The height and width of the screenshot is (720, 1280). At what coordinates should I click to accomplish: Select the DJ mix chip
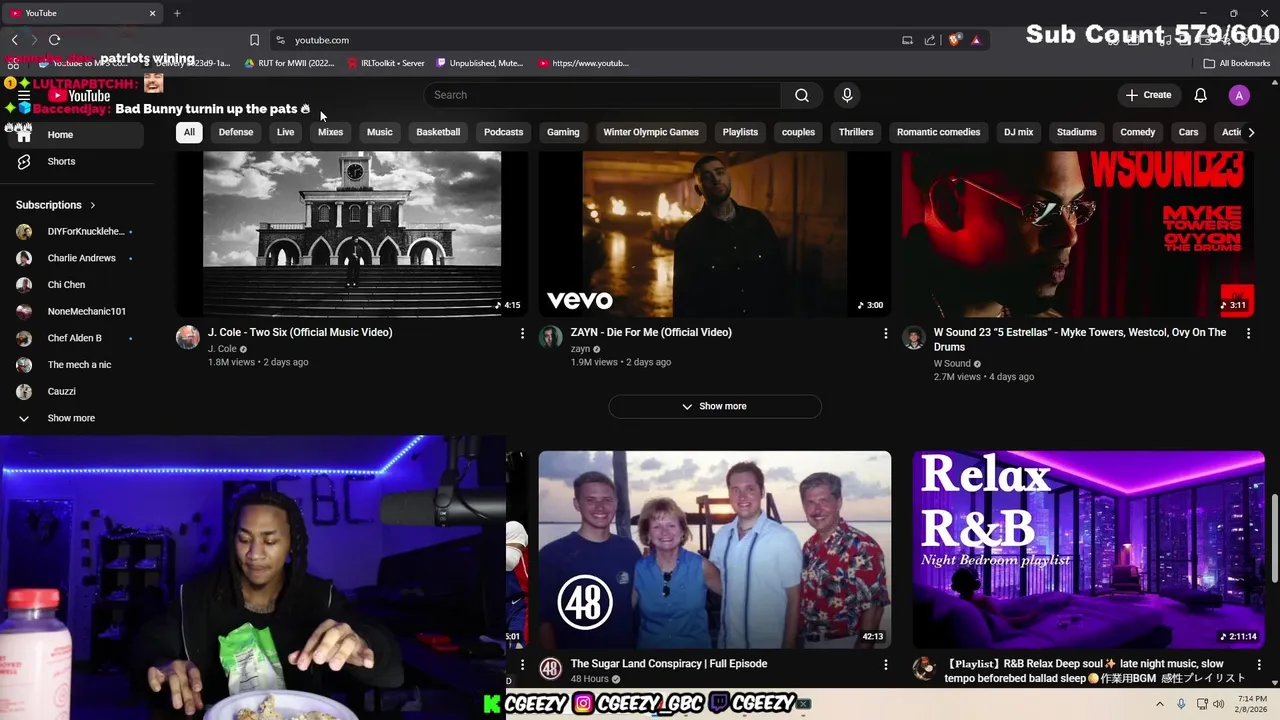point(1018,132)
